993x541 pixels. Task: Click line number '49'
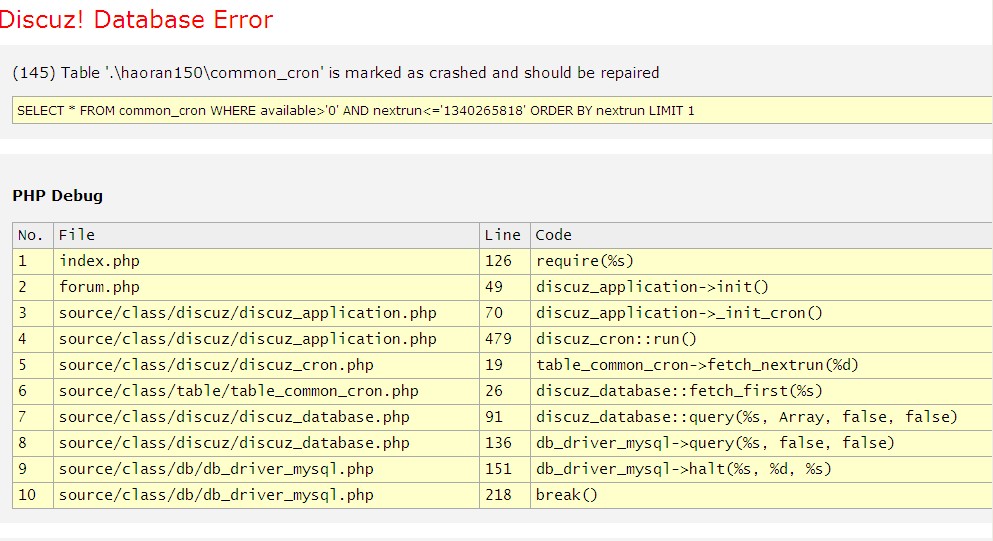[494, 287]
